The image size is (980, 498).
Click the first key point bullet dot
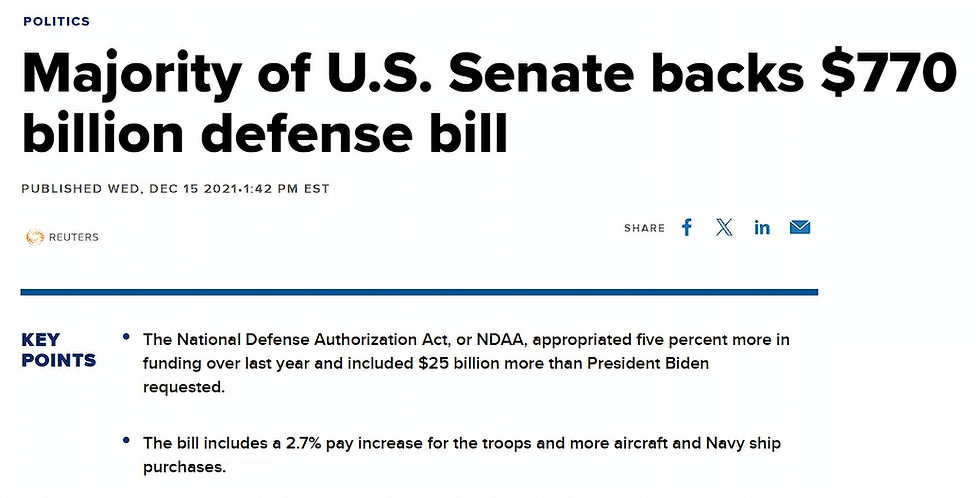pos(126,337)
